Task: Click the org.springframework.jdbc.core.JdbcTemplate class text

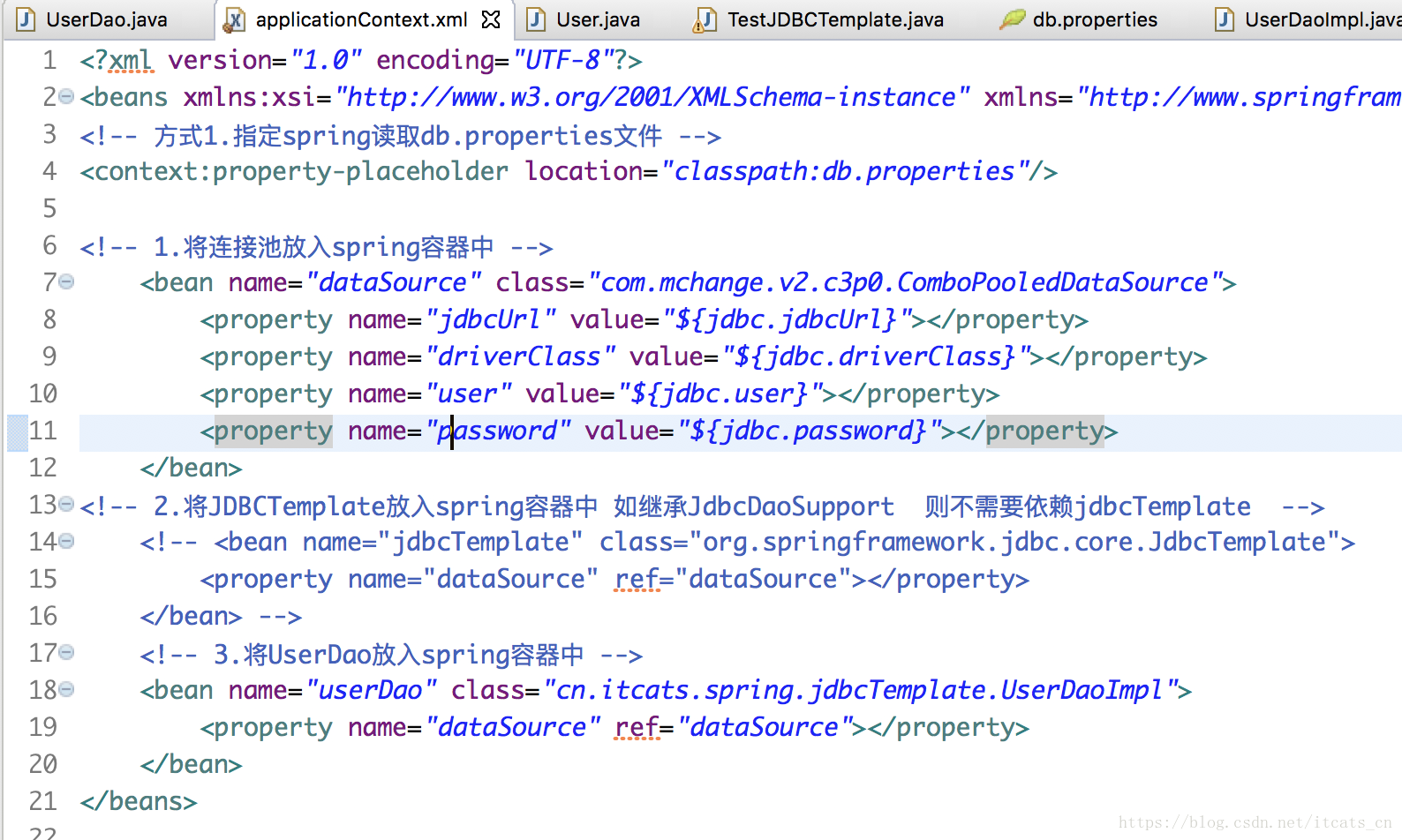Action: (1014, 542)
